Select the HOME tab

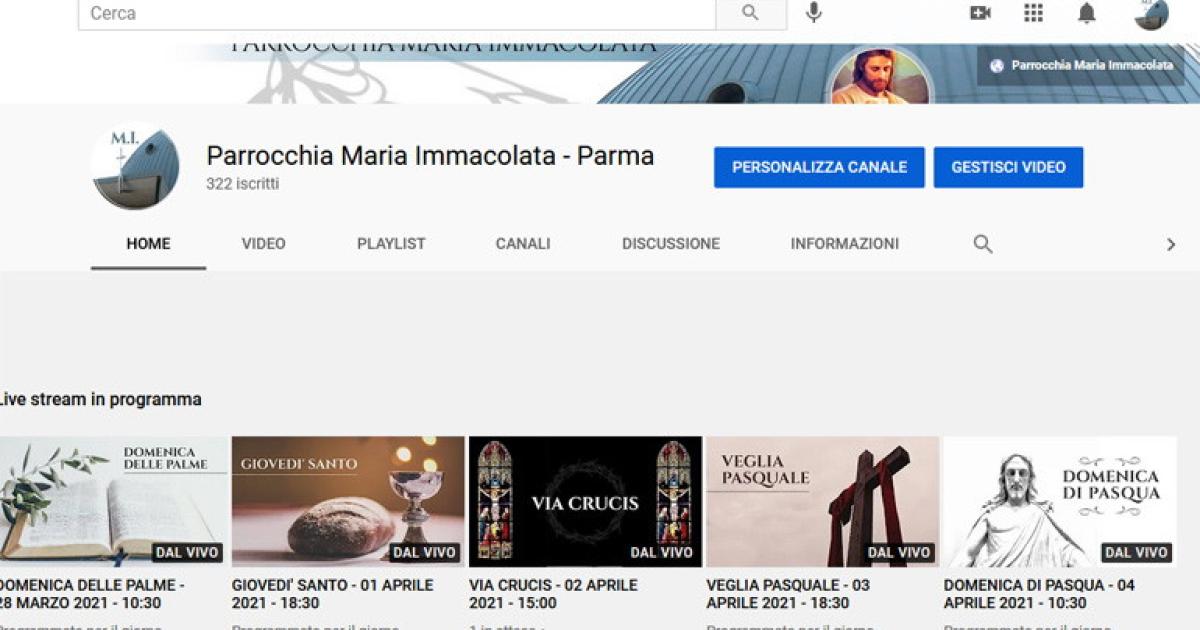pos(148,244)
